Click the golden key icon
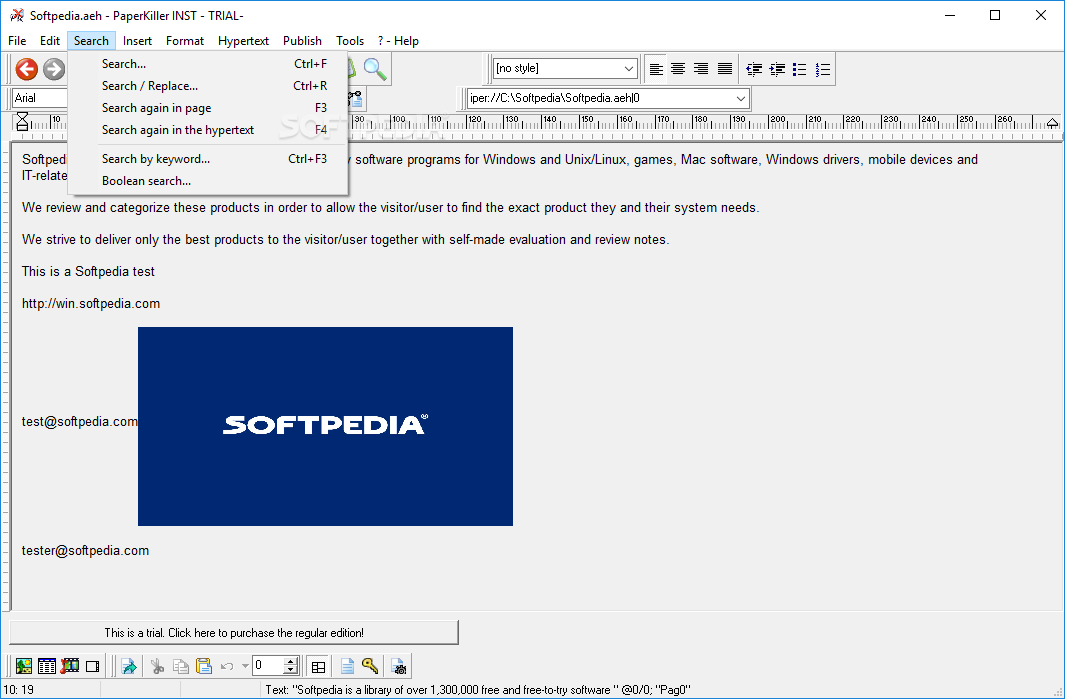The width and height of the screenshot is (1065, 699). click(x=370, y=666)
